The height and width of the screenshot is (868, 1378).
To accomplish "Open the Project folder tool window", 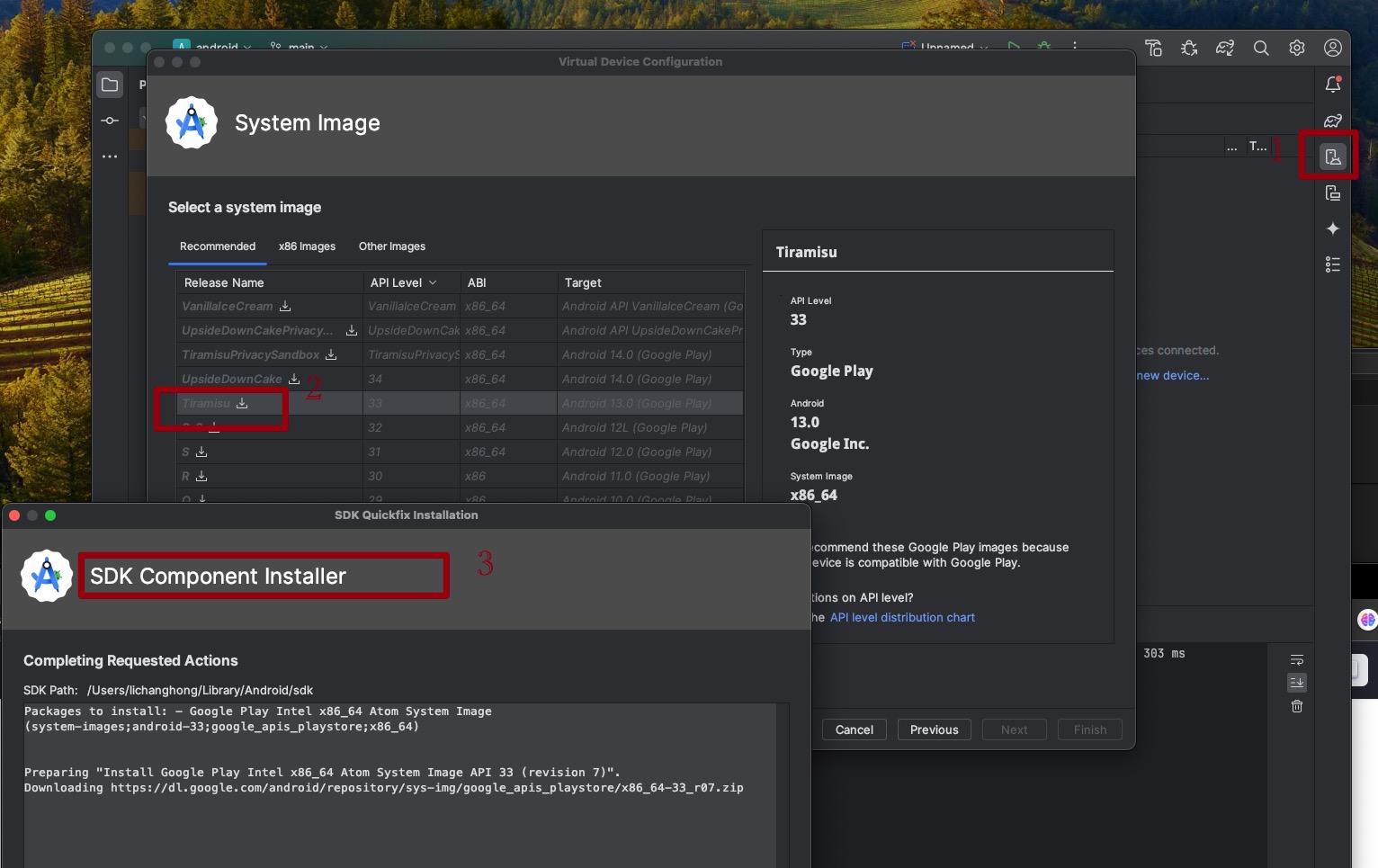I will click(110, 85).
